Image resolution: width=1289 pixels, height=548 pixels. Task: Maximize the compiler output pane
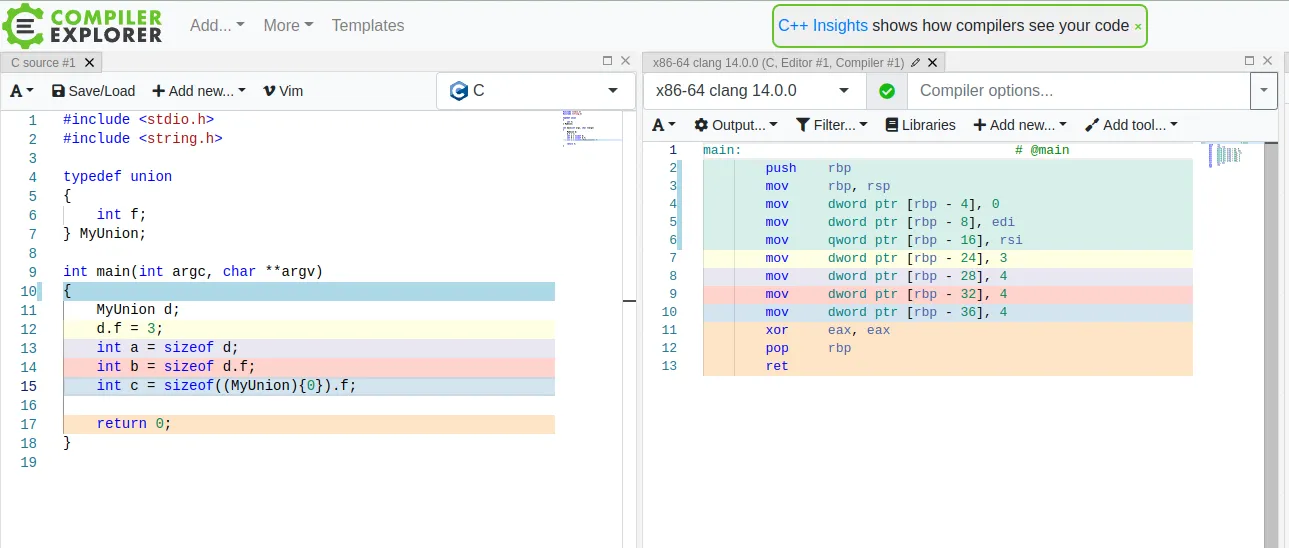point(1249,61)
